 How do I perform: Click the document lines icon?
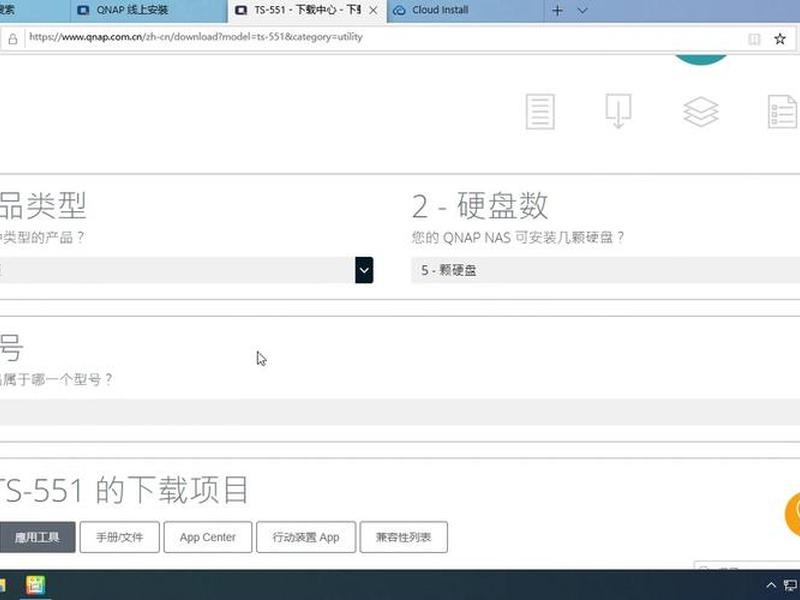(x=540, y=111)
